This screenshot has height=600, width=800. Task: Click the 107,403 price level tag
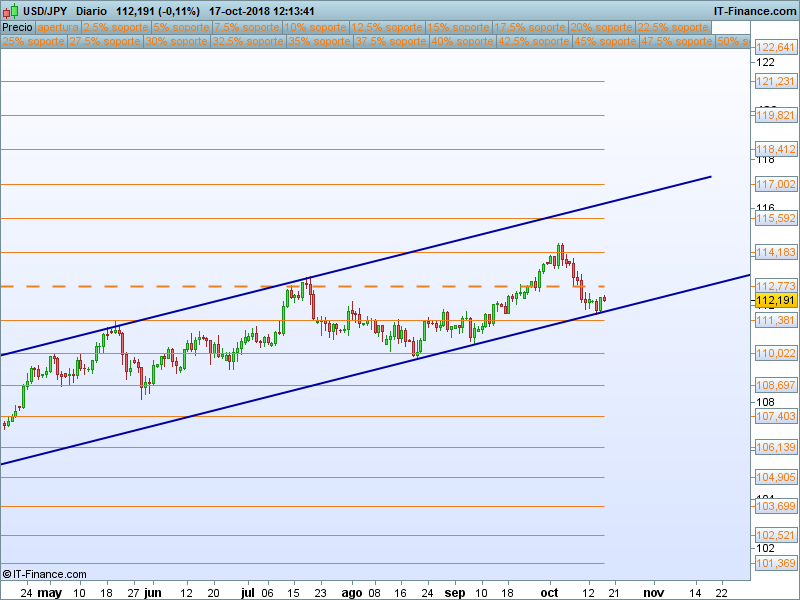tap(776, 416)
